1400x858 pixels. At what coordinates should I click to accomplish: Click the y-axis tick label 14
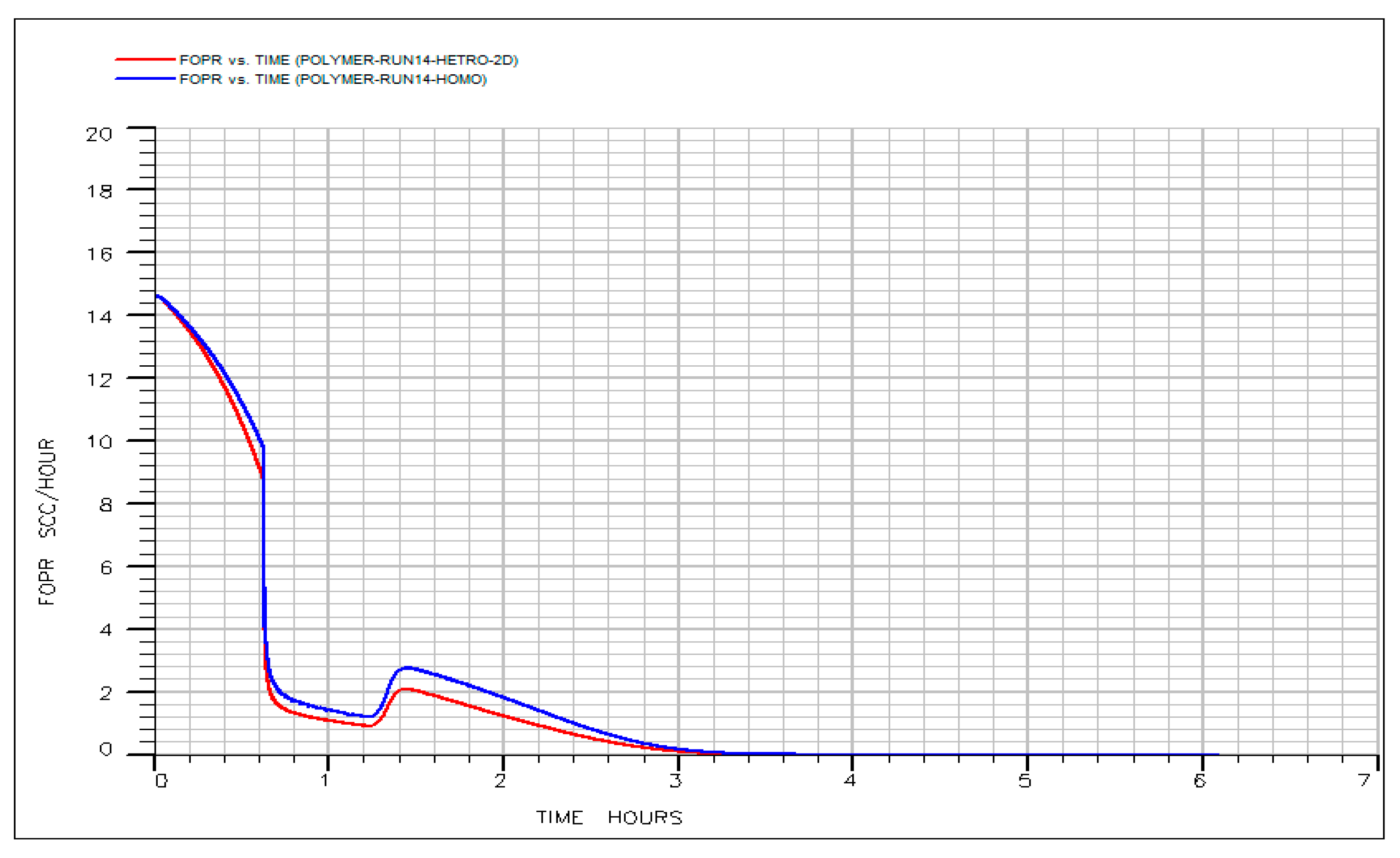point(99,317)
